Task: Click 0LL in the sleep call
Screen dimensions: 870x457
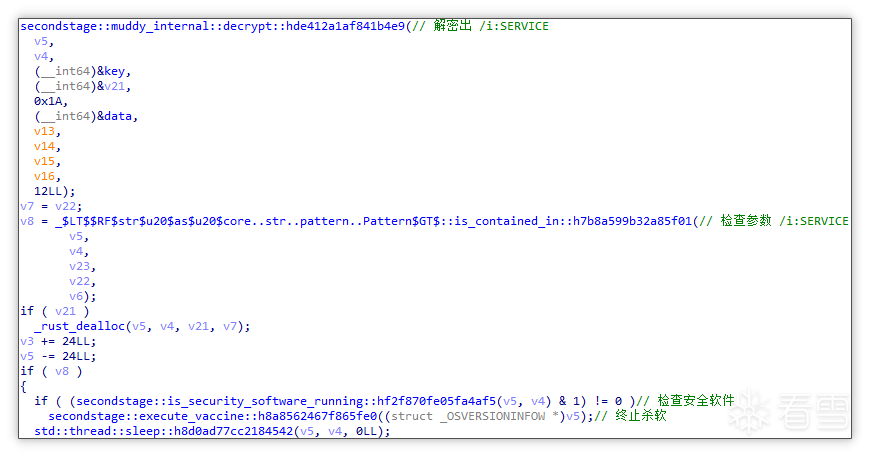Action: click(367, 431)
